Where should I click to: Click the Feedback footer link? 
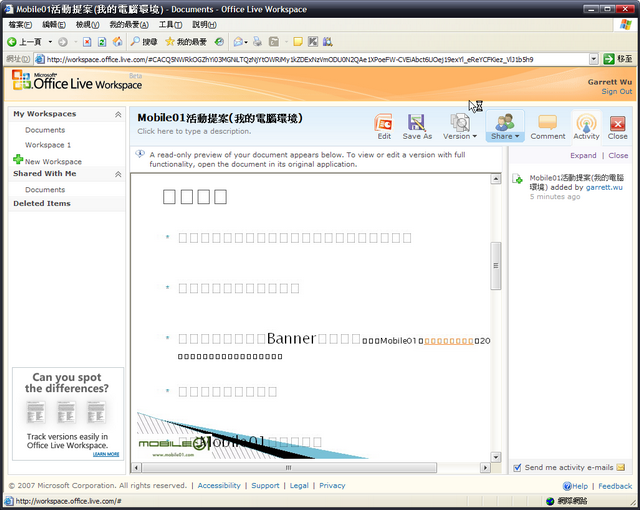615,486
